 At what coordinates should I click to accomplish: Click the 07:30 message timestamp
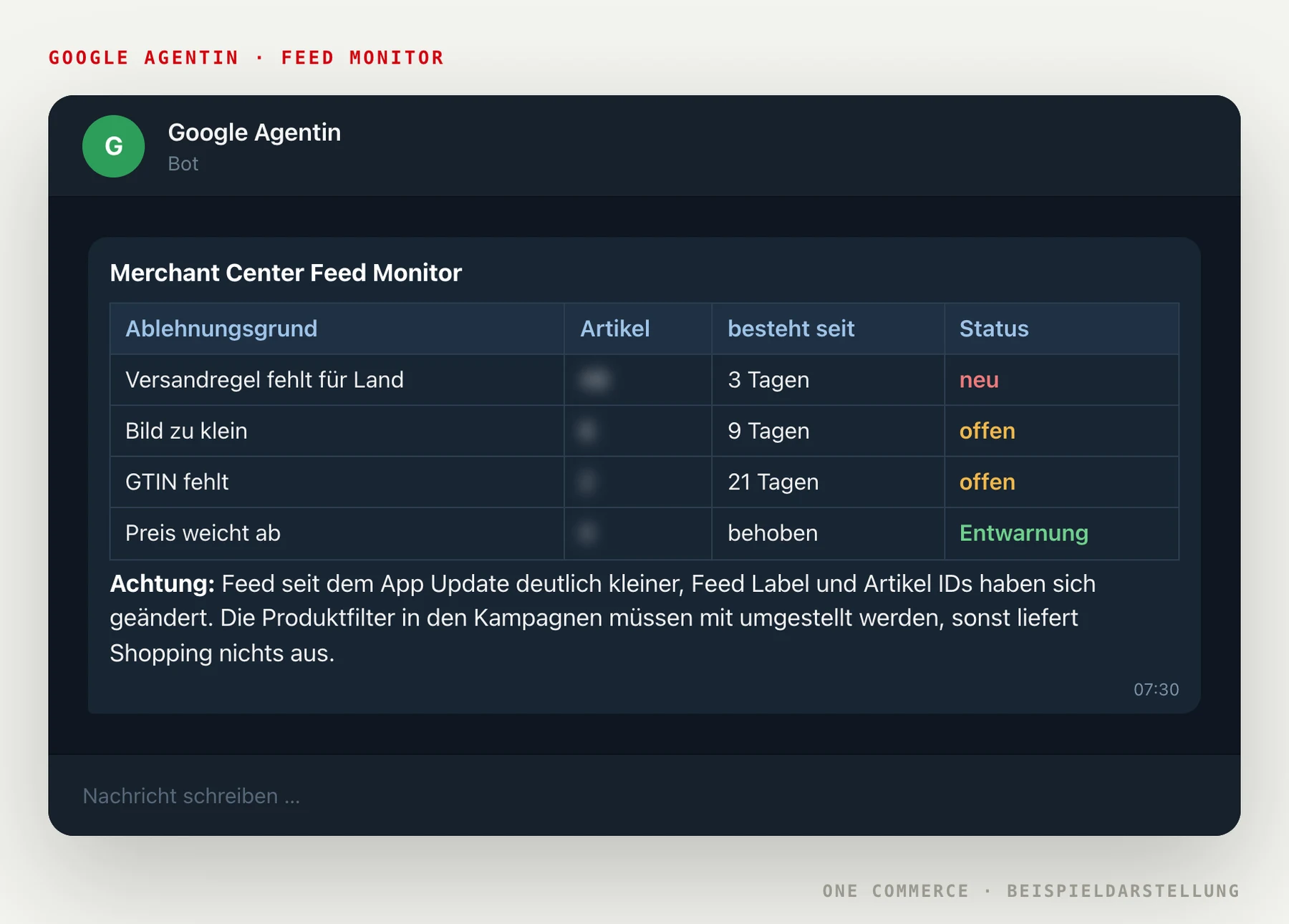coord(1156,689)
